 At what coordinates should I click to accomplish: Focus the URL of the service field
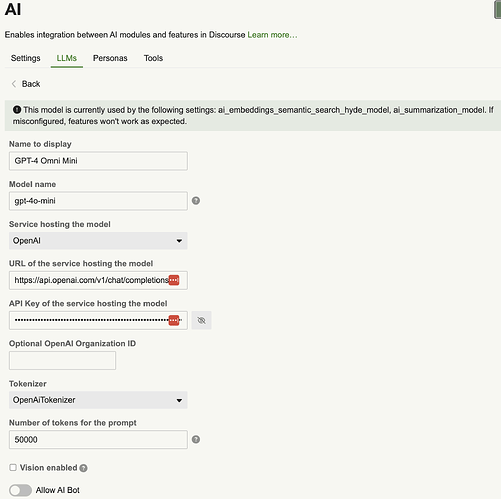pos(98,280)
